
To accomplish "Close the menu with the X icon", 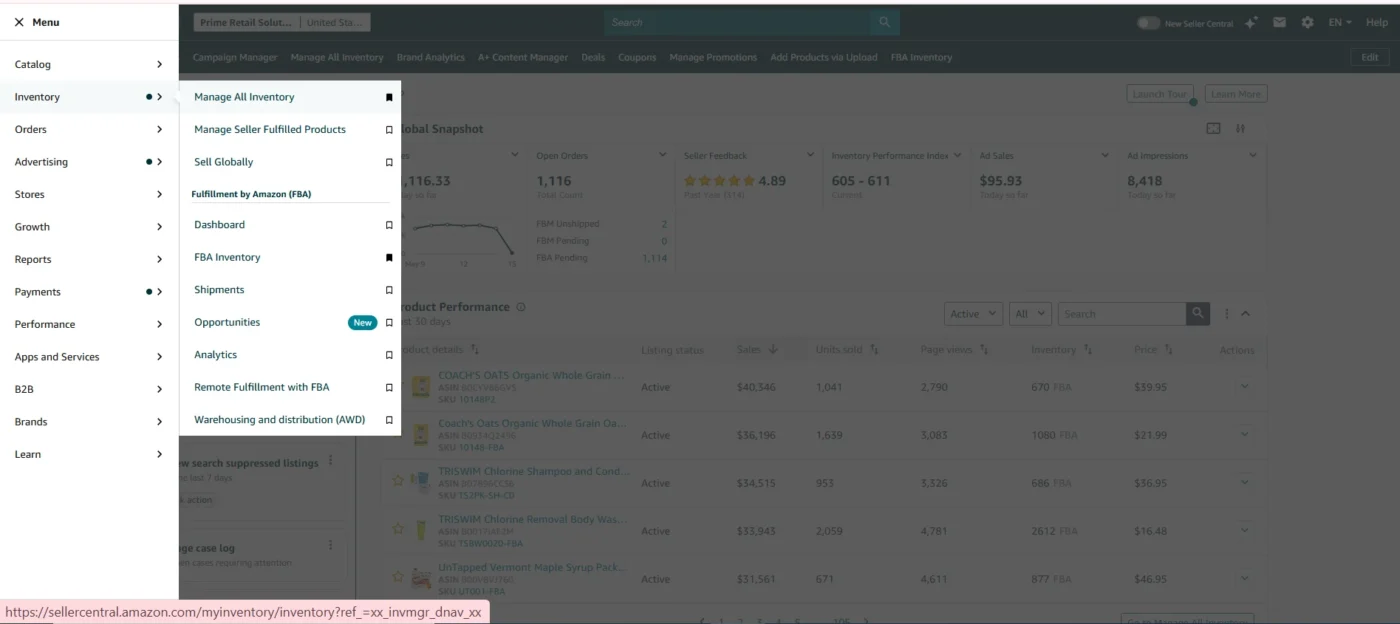I will pyautogui.click(x=19, y=22).
